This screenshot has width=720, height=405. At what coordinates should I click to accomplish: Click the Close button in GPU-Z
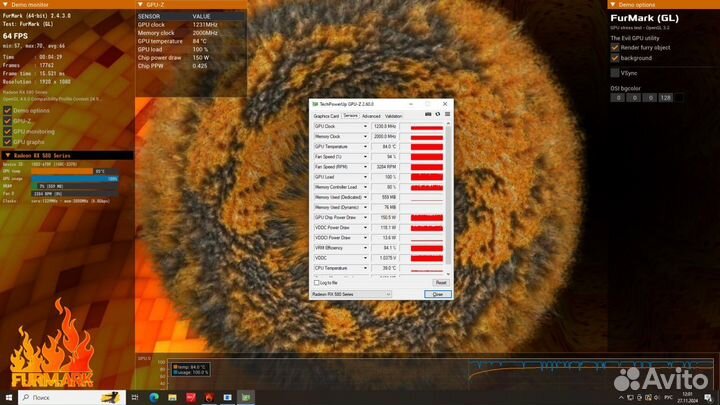click(438, 294)
